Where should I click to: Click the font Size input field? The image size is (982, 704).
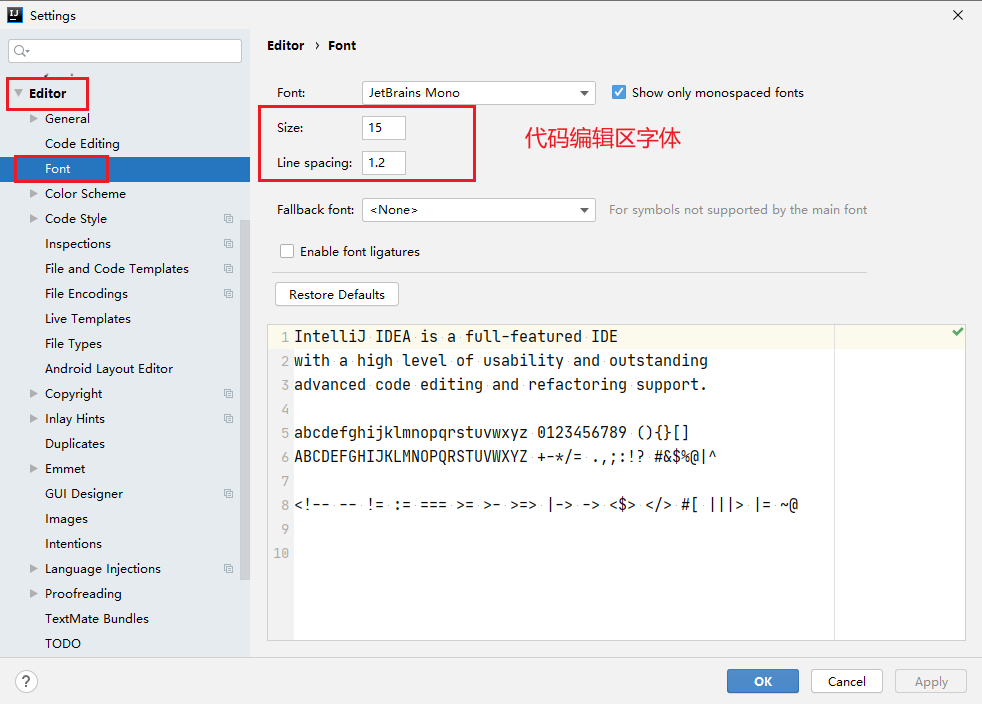click(384, 128)
